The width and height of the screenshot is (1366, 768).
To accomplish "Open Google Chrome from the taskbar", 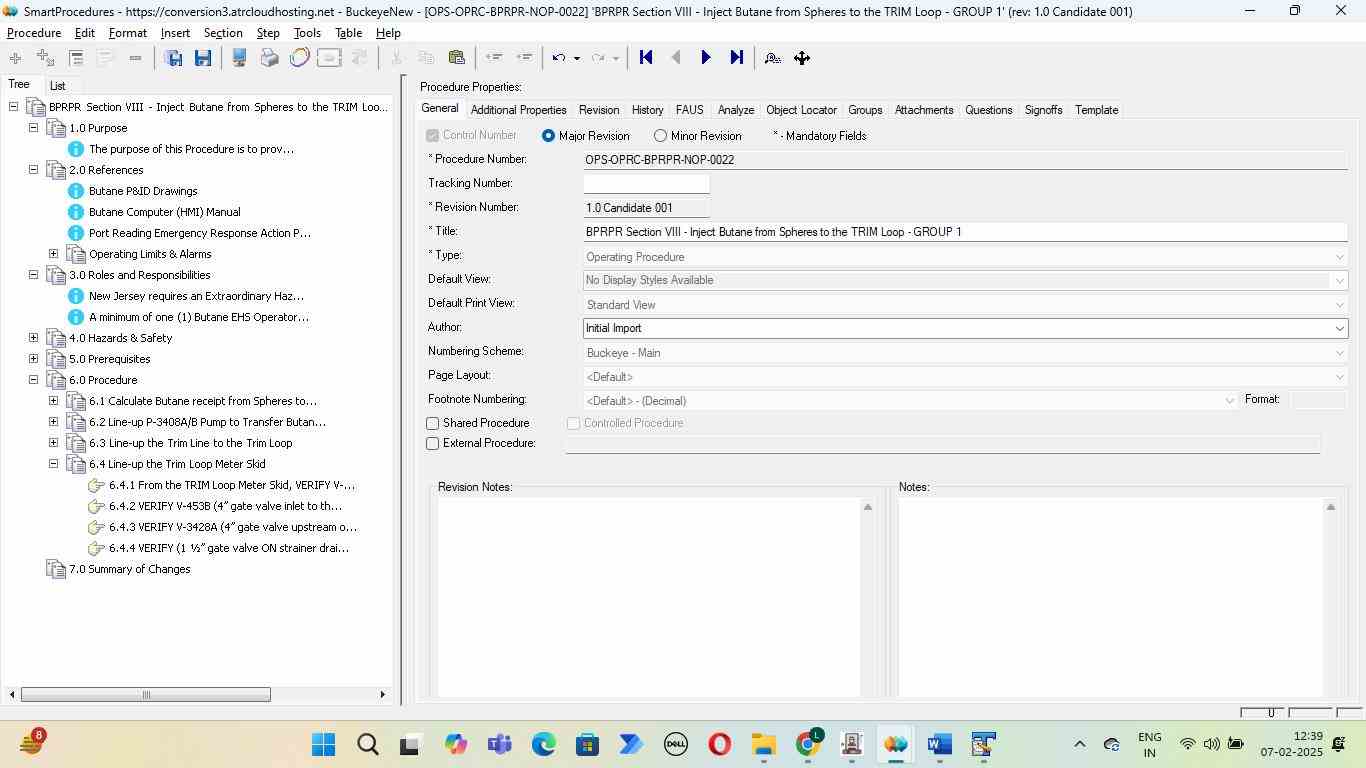I will [808, 744].
